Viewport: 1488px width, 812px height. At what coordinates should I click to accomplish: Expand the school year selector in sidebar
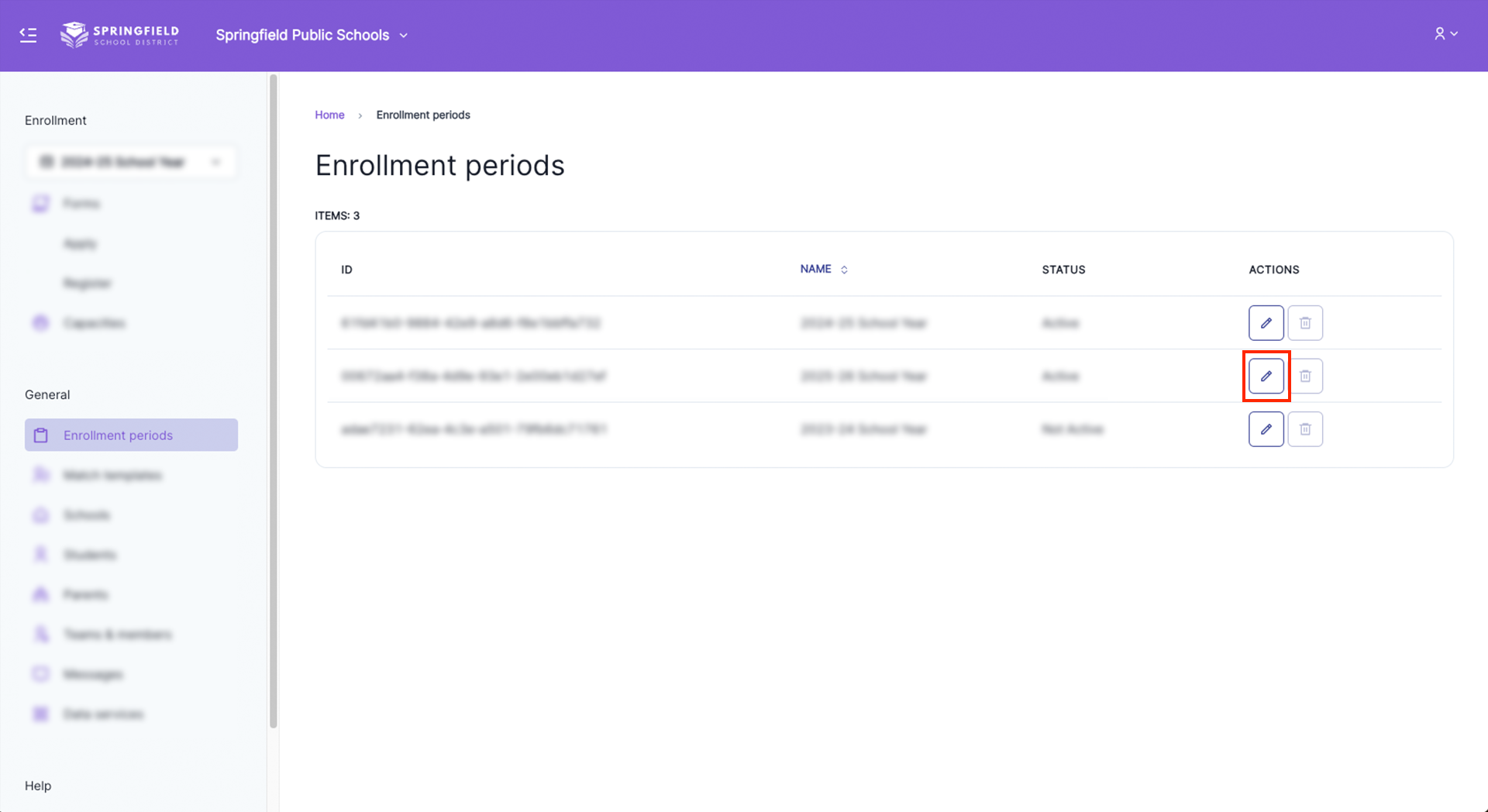coord(131,162)
